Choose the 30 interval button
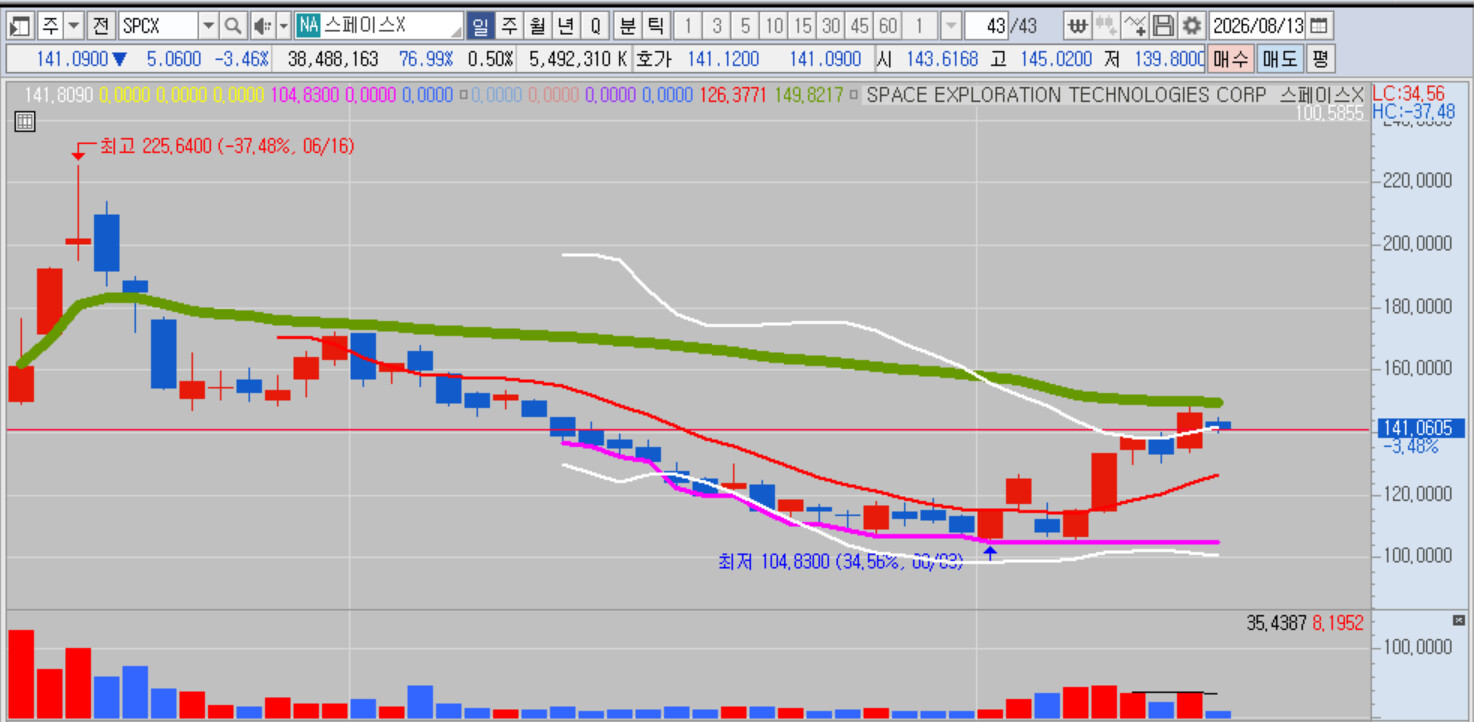1474x722 pixels. coord(831,25)
